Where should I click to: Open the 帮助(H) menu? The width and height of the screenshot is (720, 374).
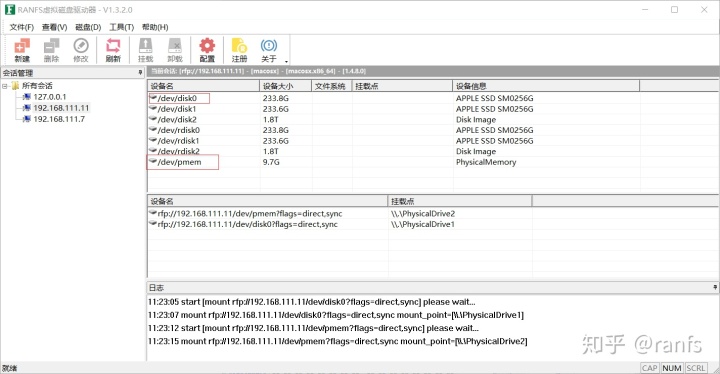pos(155,27)
